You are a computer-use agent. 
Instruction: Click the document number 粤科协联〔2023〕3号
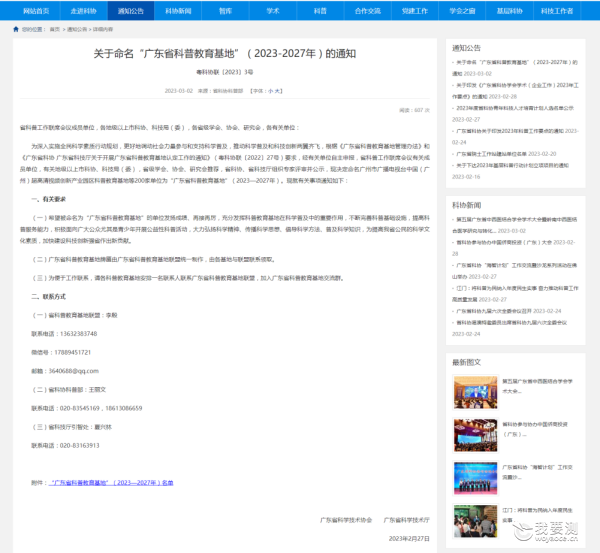pos(225,72)
